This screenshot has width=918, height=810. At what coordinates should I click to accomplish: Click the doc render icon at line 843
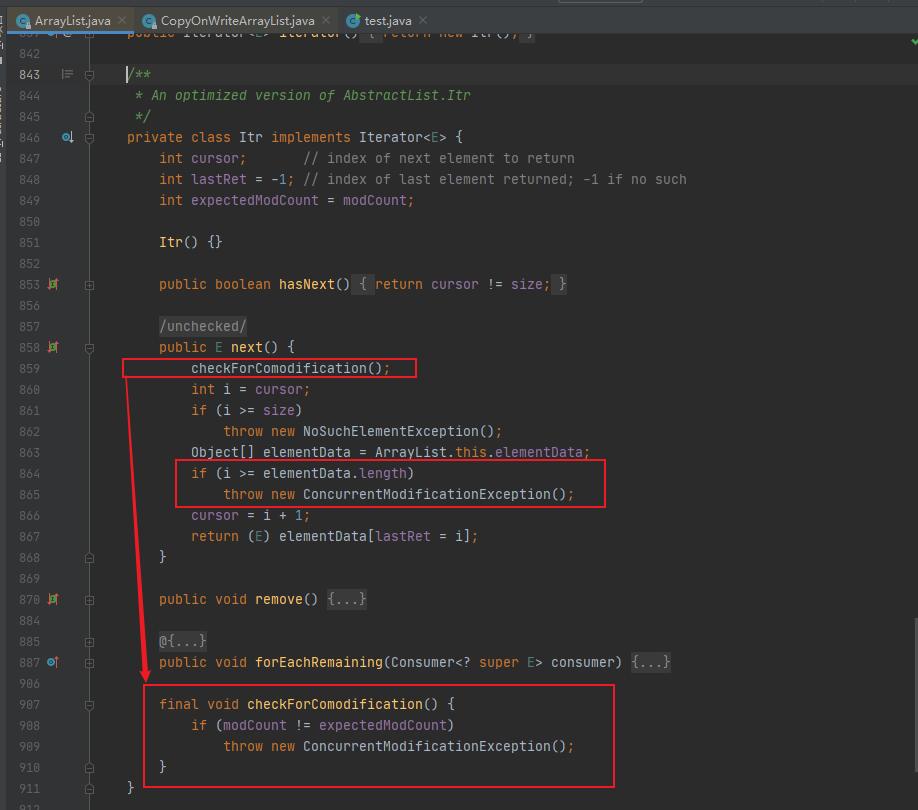tap(67, 74)
